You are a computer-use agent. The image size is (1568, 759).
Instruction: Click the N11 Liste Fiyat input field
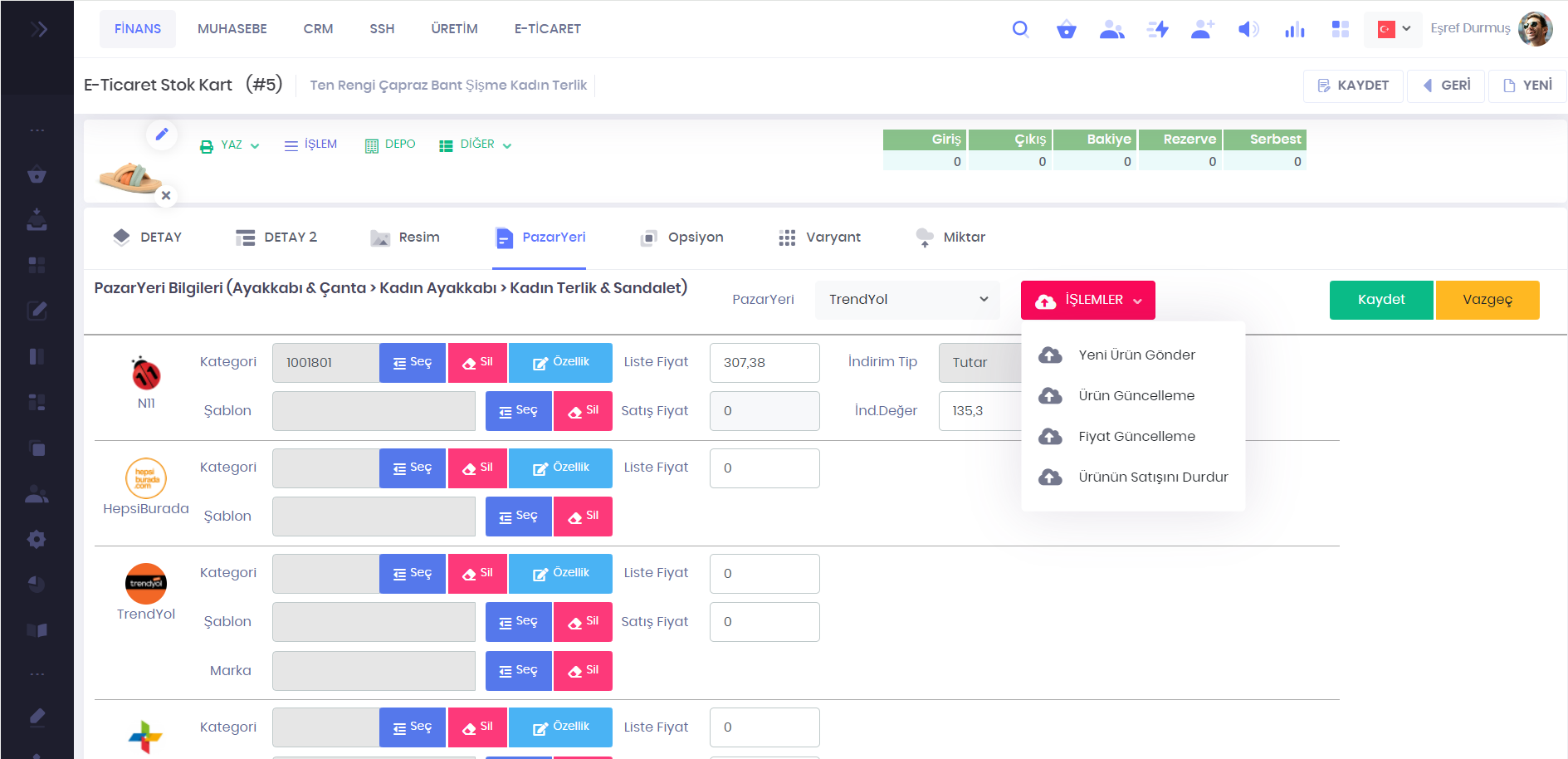pyautogui.click(x=764, y=363)
